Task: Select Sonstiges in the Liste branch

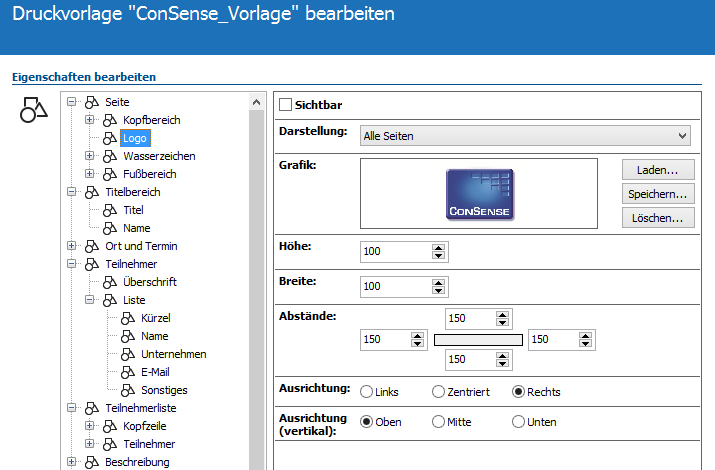Action: pos(164,390)
